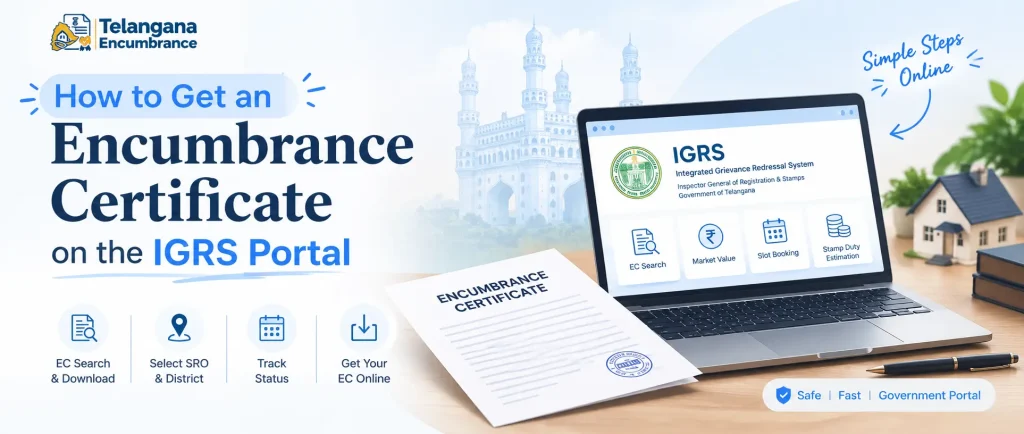Click the 'Get Your EC Online' label
Image resolution: width=1024 pixels, height=434 pixels.
(364, 371)
